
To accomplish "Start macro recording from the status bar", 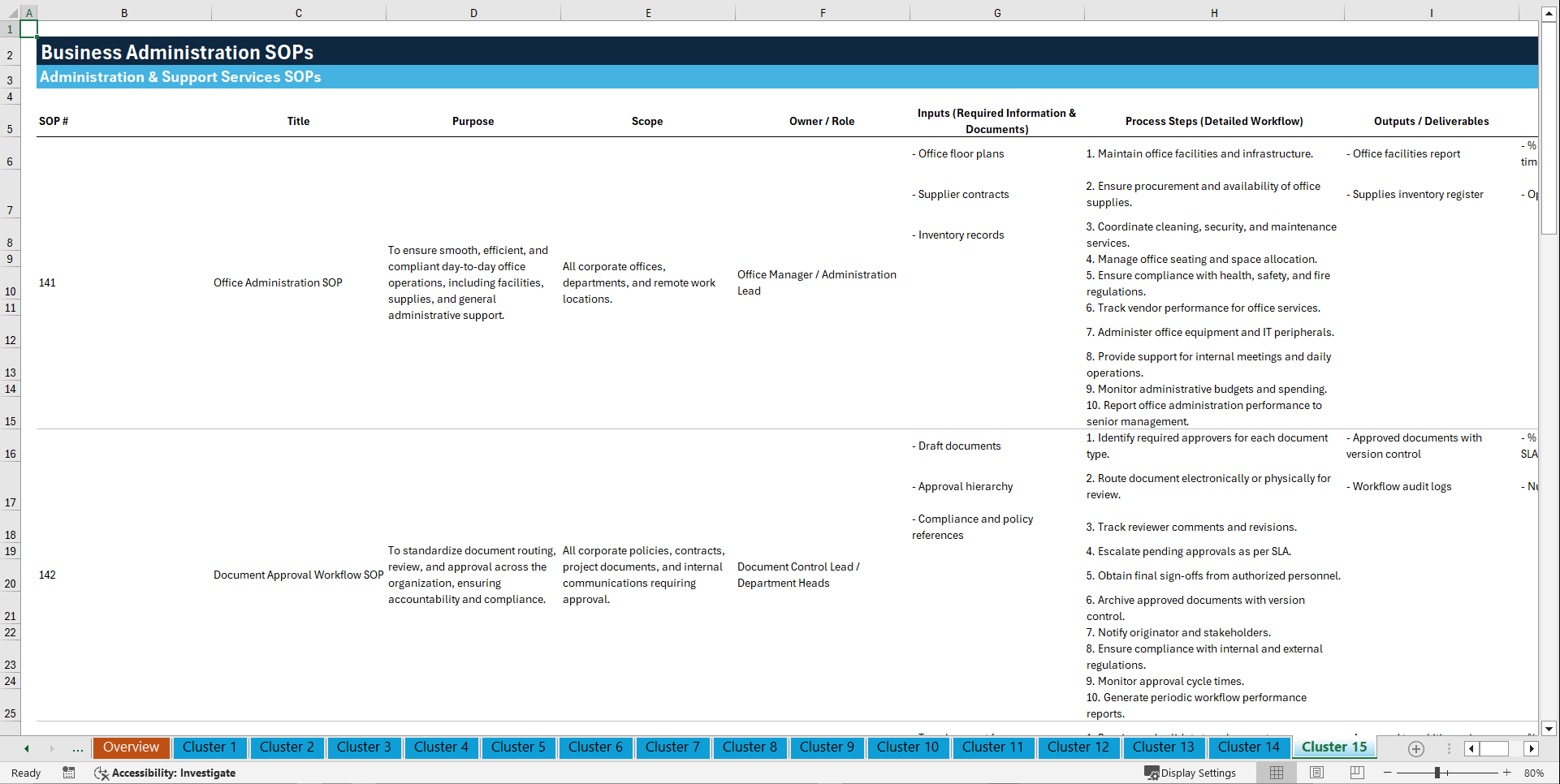I will (x=69, y=773).
